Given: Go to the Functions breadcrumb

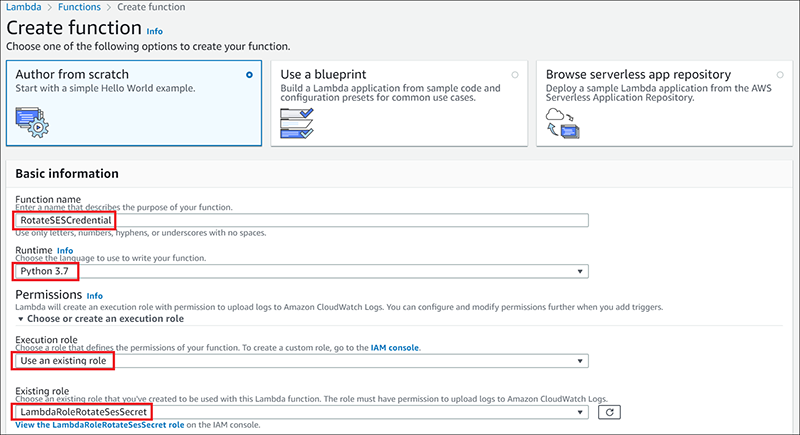Looking at the screenshot, I should [x=79, y=7].
